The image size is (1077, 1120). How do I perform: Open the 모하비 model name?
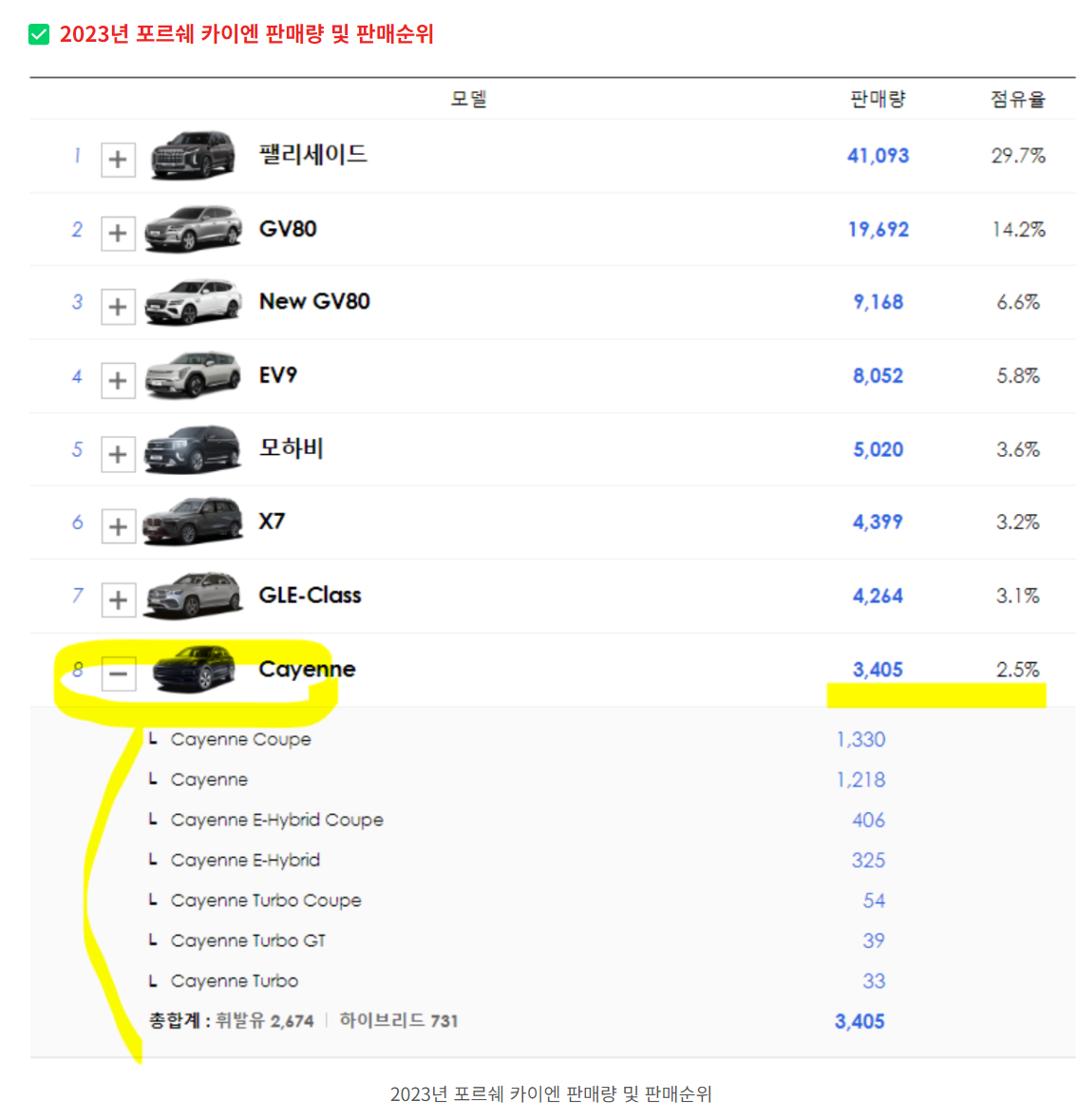click(292, 448)
